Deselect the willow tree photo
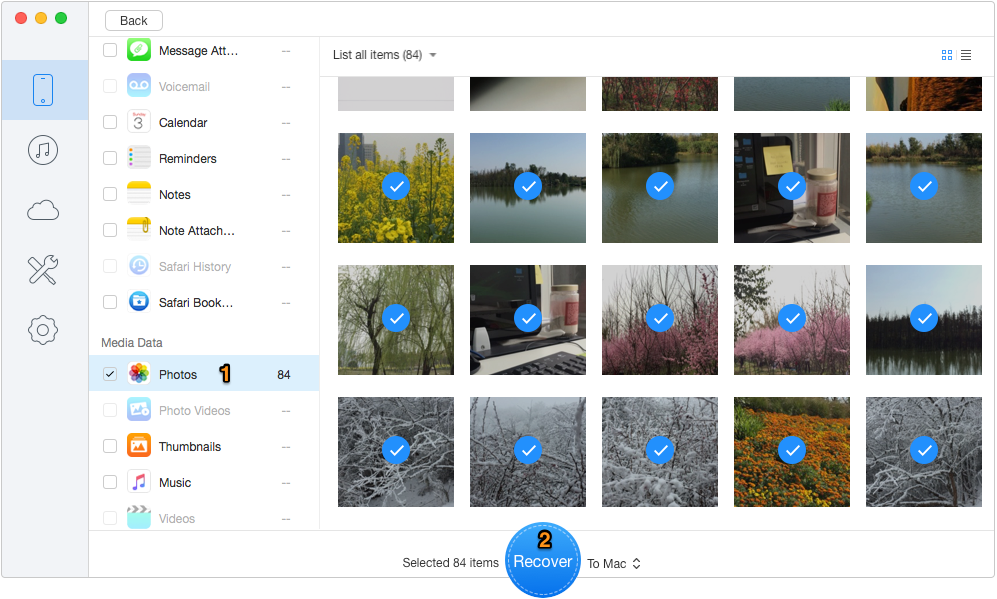This screenshot has height=599, width=997. click(x=396, y=320)
